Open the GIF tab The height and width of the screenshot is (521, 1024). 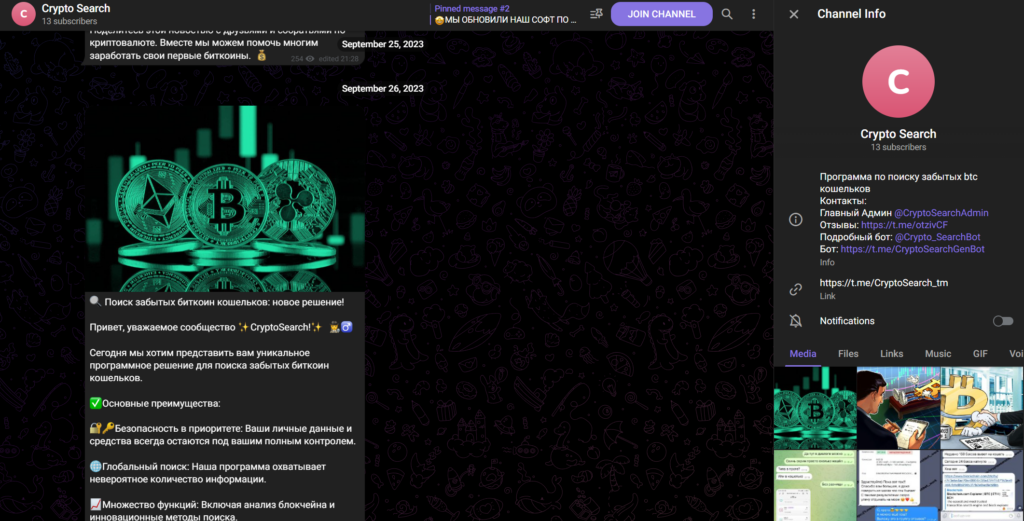click(x=980, y=353)
